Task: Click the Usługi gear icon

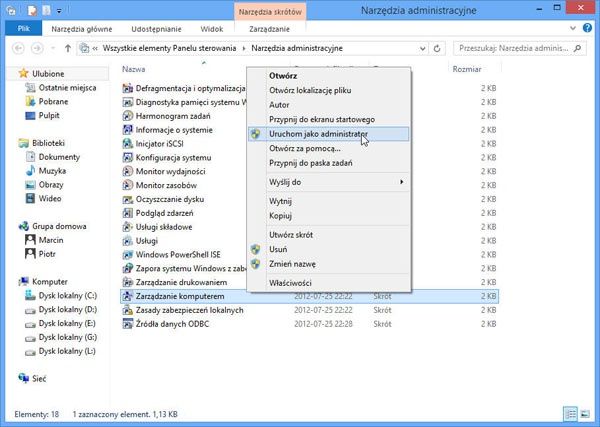Action: [127, 241]
